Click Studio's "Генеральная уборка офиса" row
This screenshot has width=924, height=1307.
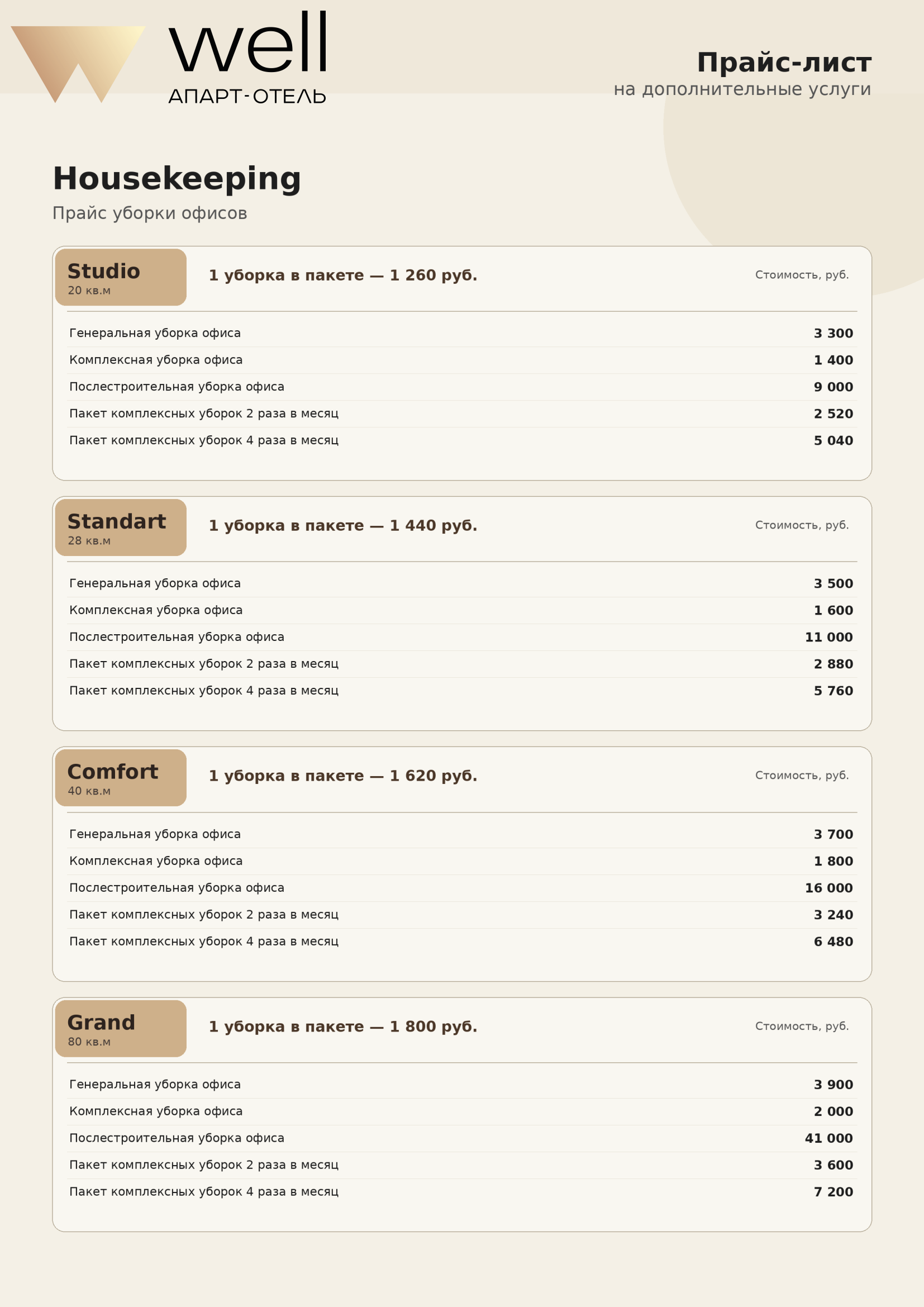click(155, 333)
